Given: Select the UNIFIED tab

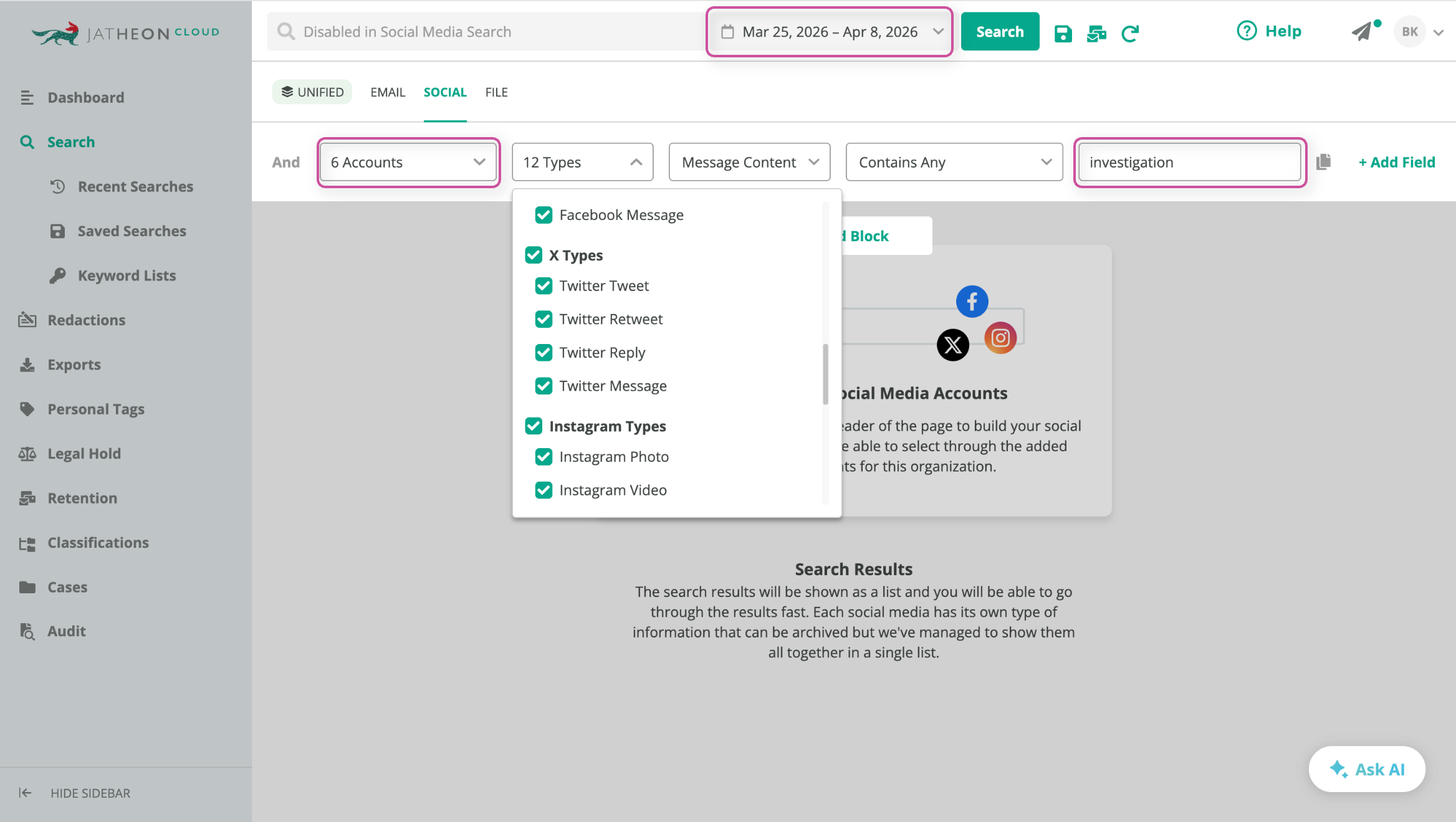Looking at the screenshot, I should pyautogui.click(x=312, y=92).
